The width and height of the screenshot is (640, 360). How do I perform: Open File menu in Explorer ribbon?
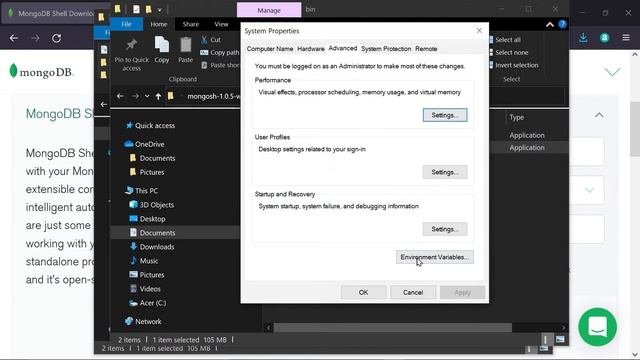coord(126,24)
